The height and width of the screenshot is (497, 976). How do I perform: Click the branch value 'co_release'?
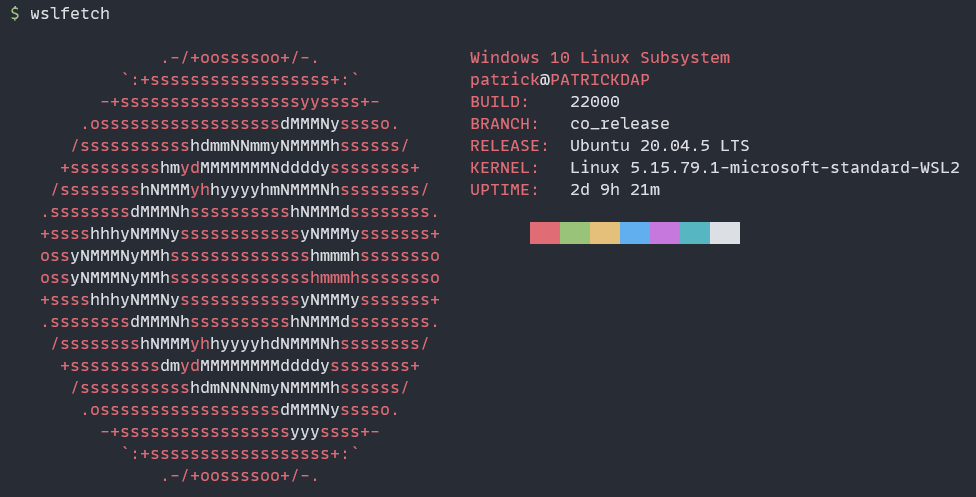(x=620, y=124)
